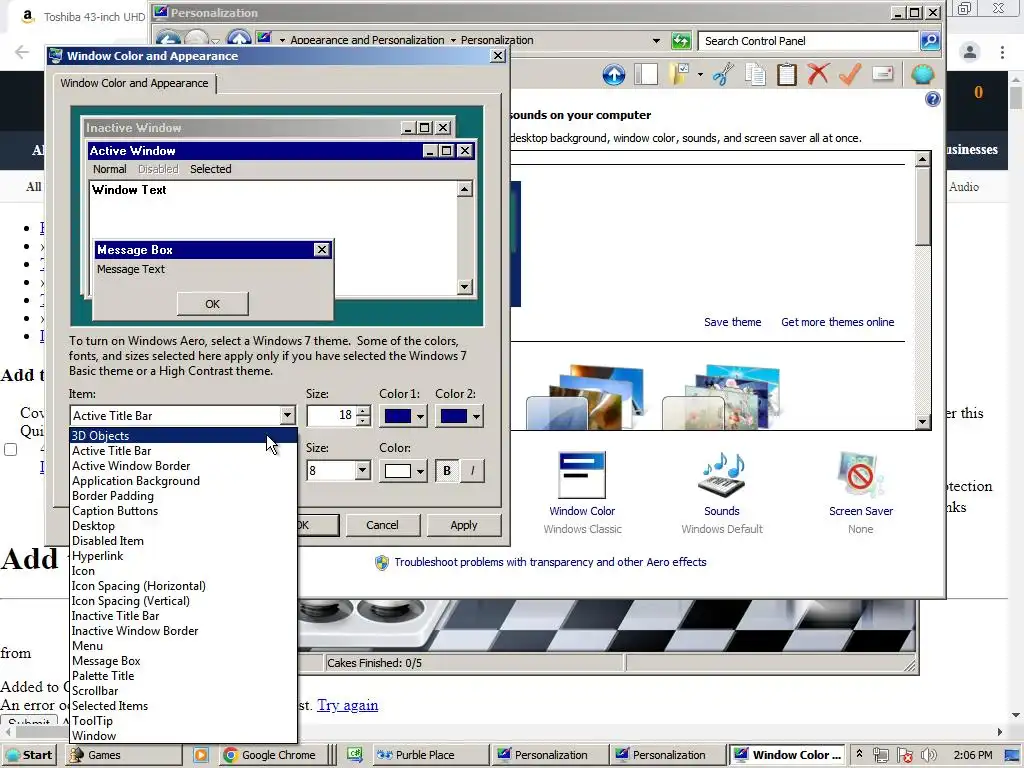Image resolution: width=1024 pixels, height=768 pixels.
Task: Open the folder options toolbar icon
Action: click(679, 74)
